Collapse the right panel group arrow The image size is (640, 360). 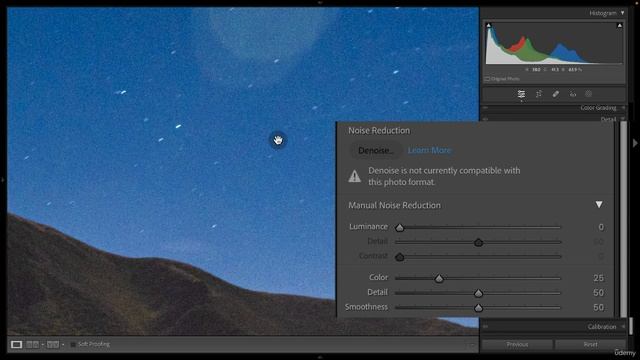[x=635, y=143]
